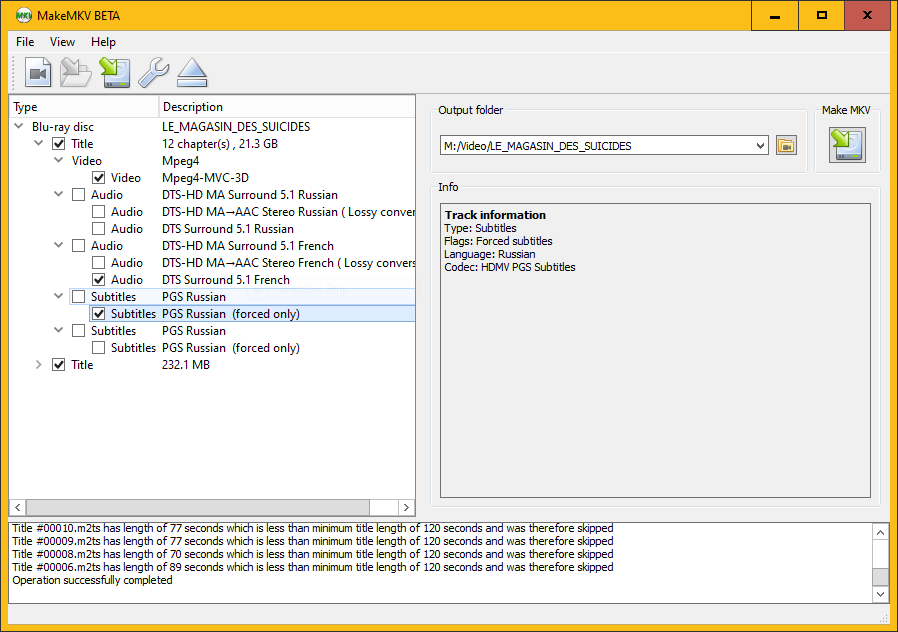The image size is (898, 632).
Task: Minimize the MakeMKV window
Action: (x=775, y=16)
